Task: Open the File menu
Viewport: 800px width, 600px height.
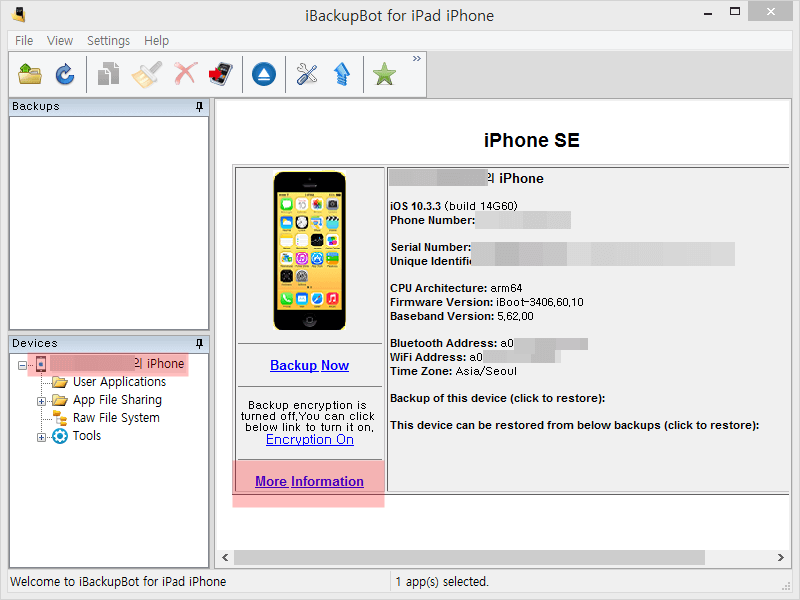Action: (x=24, y=41)
